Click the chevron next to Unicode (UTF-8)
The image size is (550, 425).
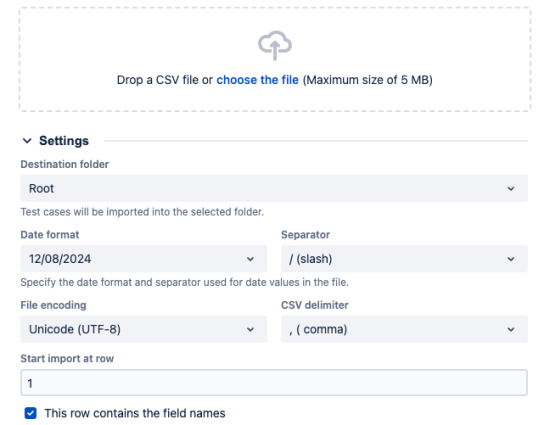point(250,330)
